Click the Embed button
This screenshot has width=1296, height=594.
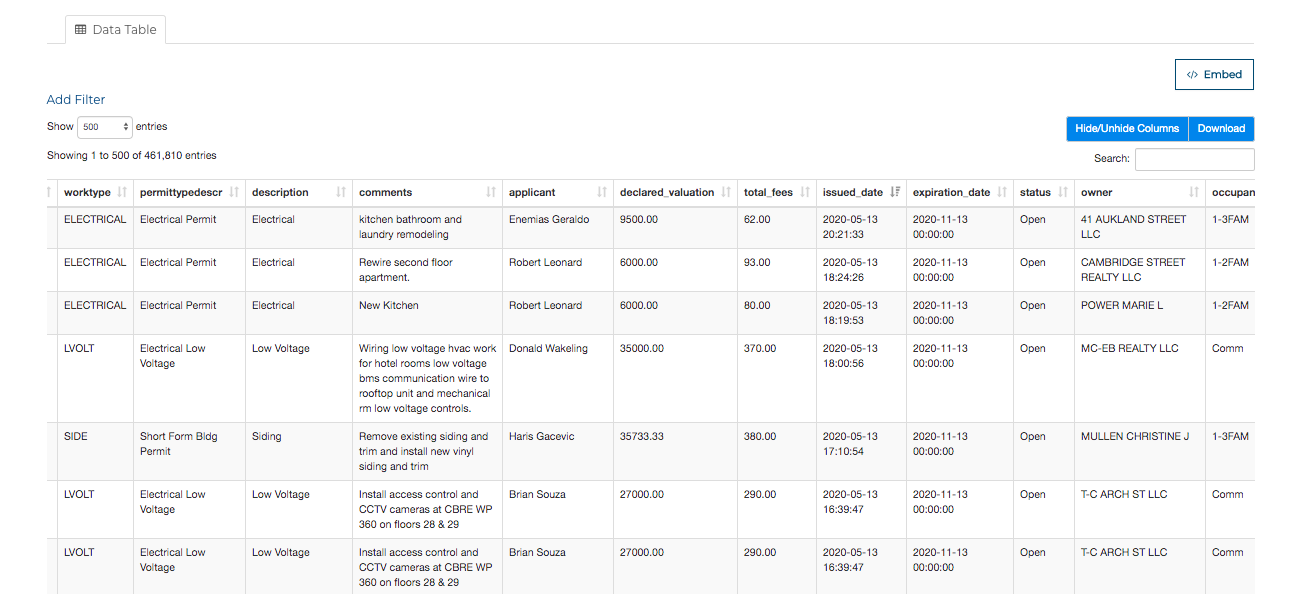[x=1213, y=75]
